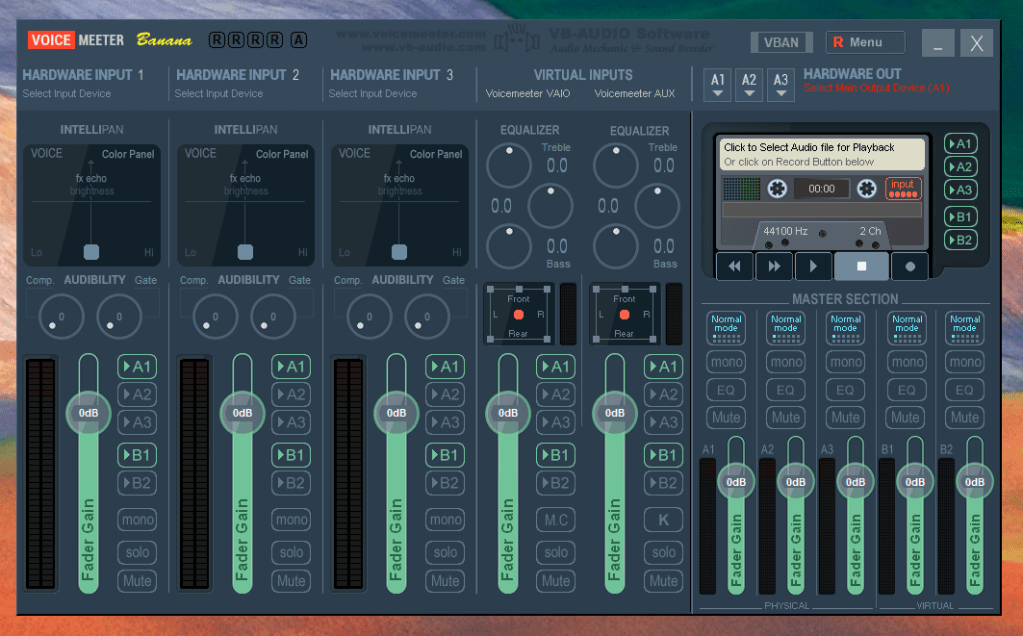Click Hardware Input 2 Color Panel label

[x=282, y=154]
